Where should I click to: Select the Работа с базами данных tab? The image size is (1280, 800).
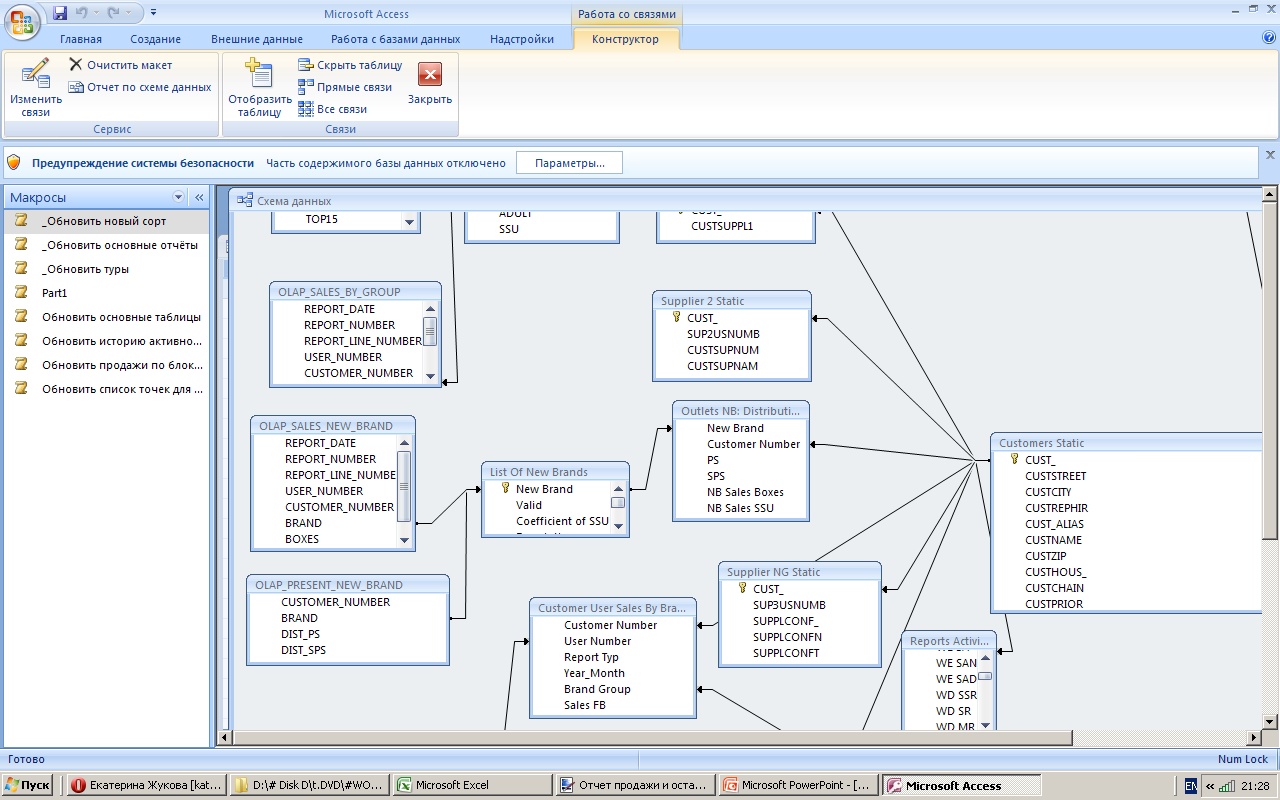click(396, 39)
